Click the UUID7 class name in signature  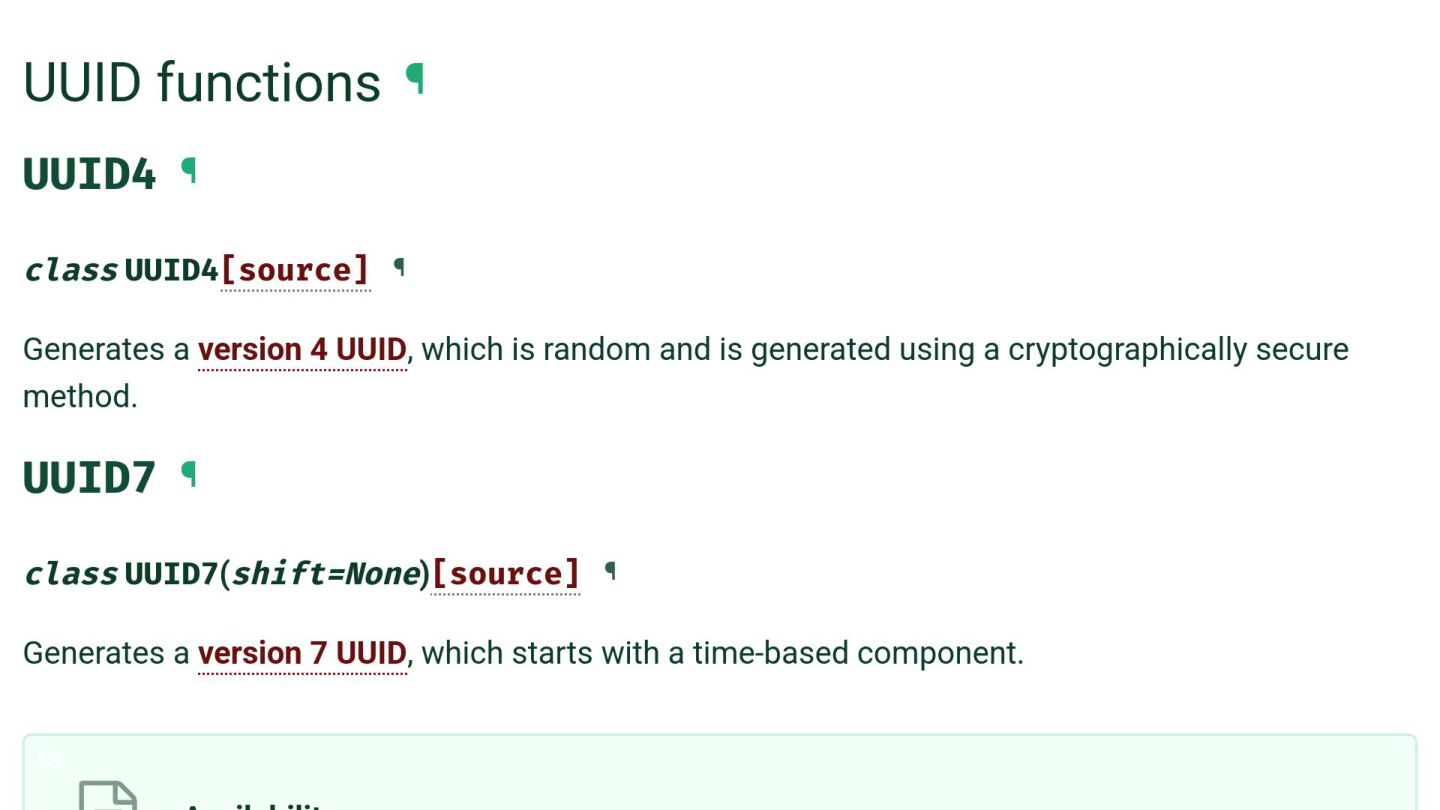(171, 573)
